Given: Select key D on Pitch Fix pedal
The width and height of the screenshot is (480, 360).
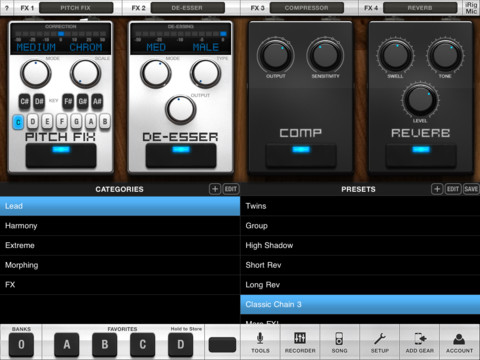Looking at the screenshot, I should (x=33, y=122).
